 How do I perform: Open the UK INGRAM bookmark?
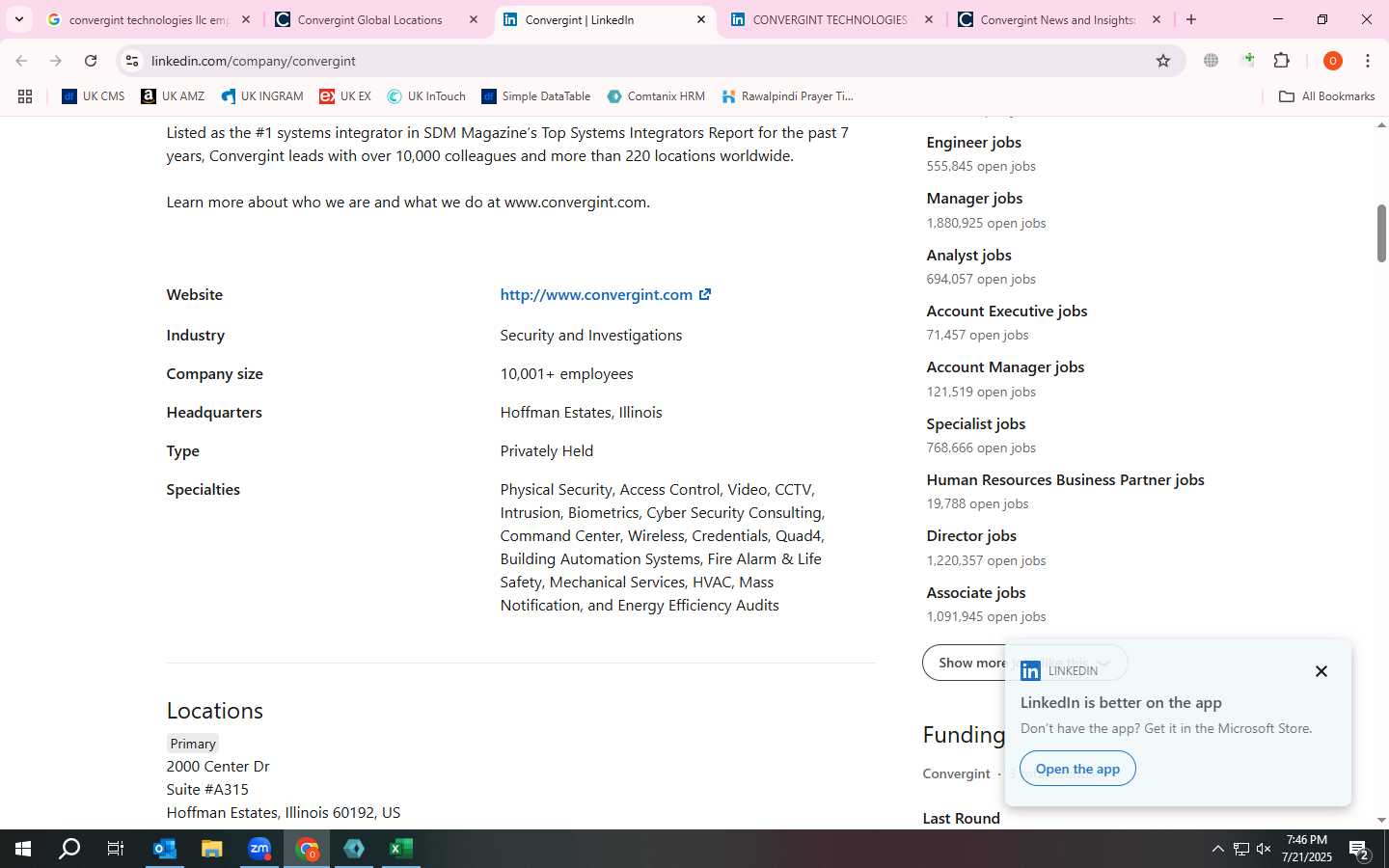pos(262,96)
